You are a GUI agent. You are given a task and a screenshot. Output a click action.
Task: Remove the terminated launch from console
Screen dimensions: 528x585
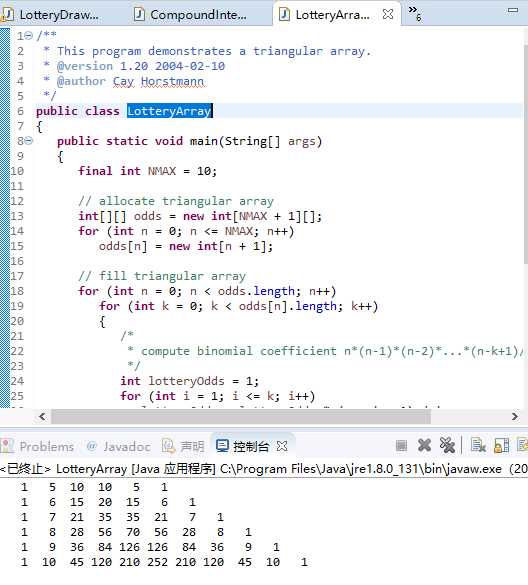coord(424,445)
